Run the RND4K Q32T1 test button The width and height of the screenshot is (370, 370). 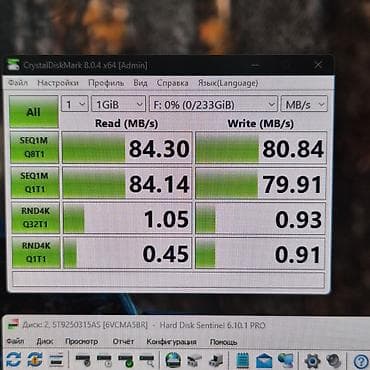tap(35, 218)
